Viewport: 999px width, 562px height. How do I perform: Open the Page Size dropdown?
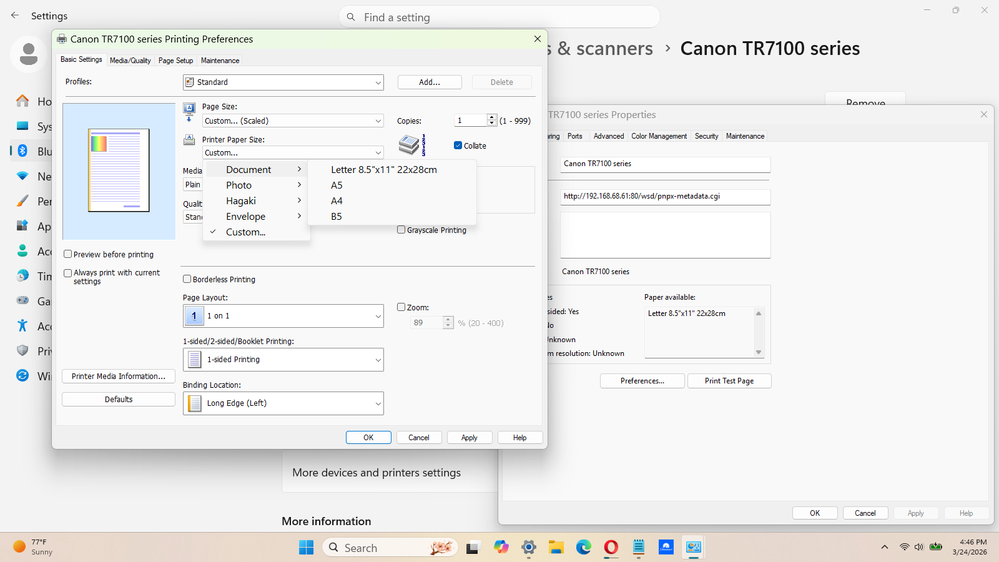coord(293,120)
